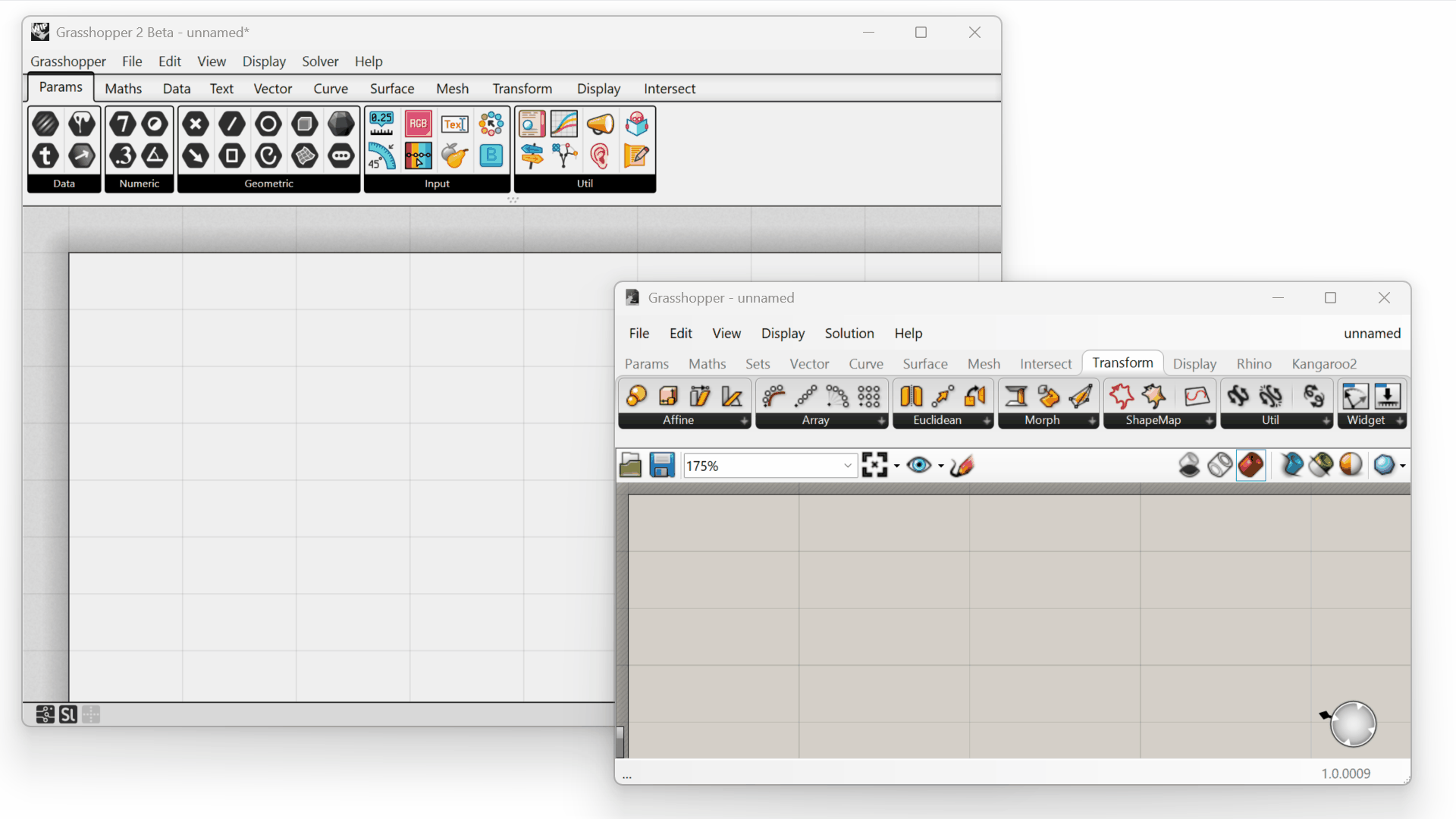Toggle the 'no preview' display mode icon

pyautogui.click(x=1189, y=465)
